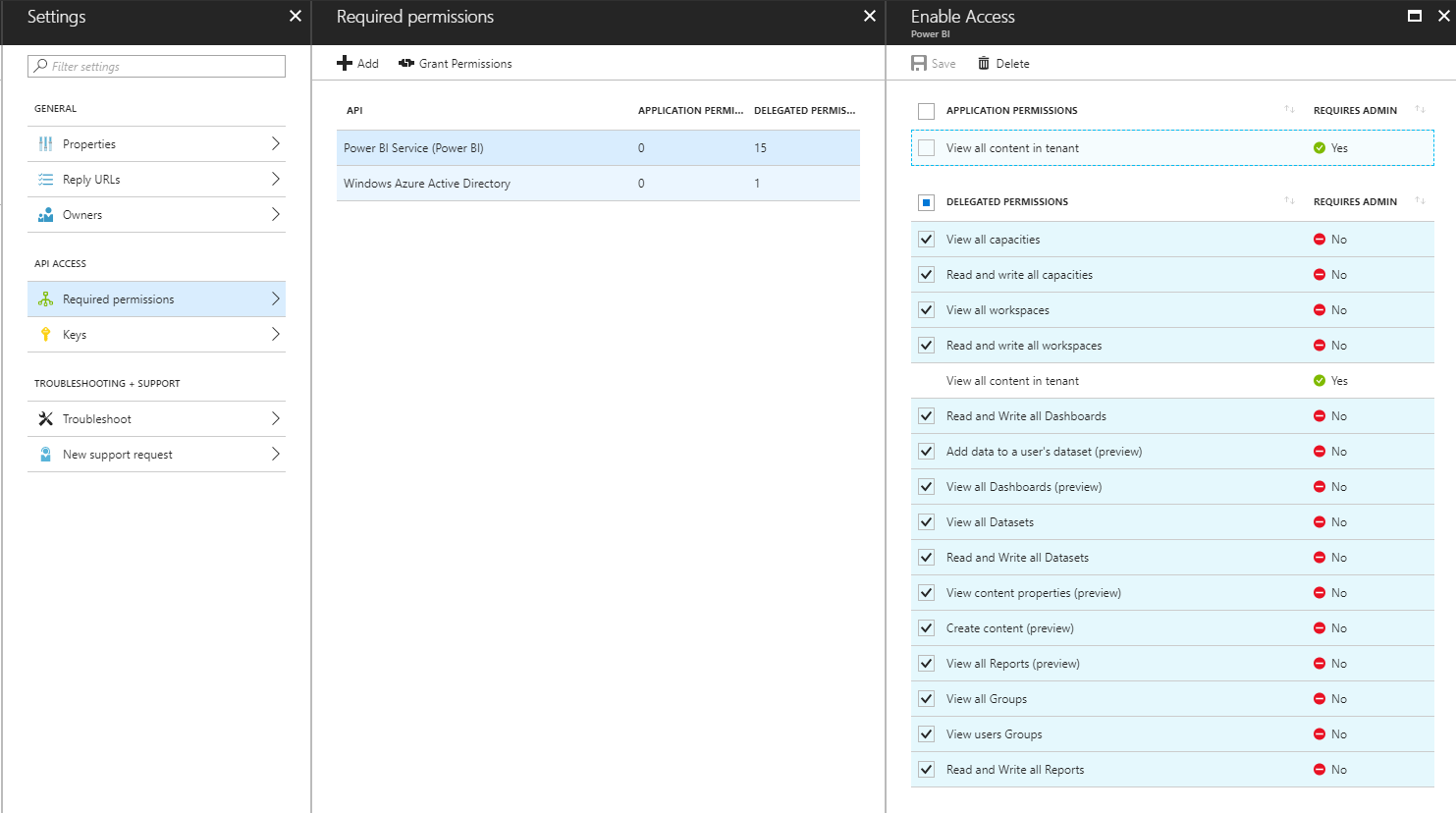Click the Keys key icon

[45, 335]
